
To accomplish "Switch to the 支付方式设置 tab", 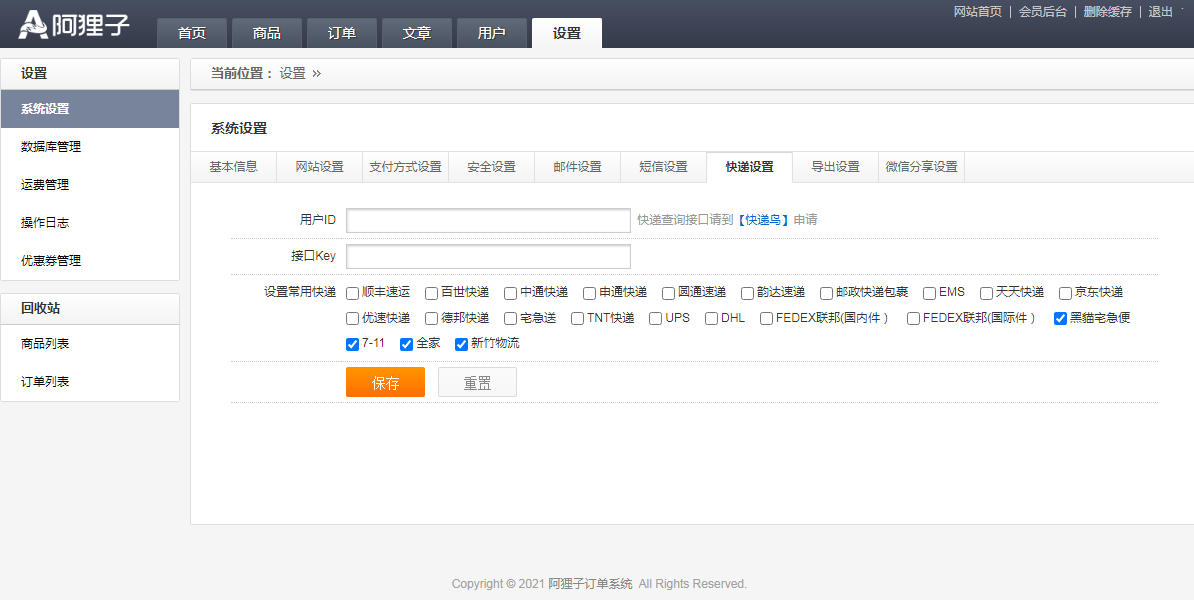I will 405,167.
